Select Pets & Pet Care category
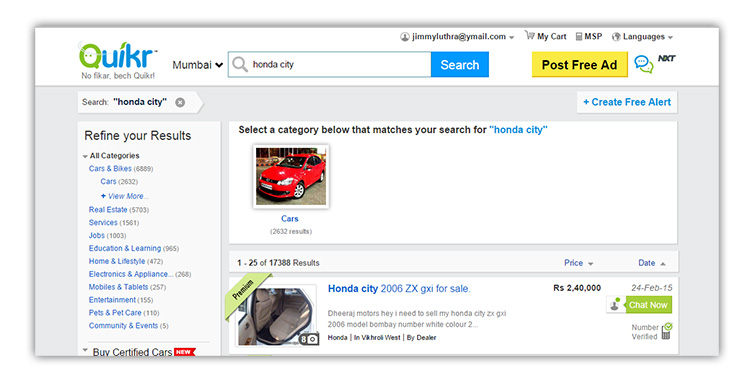This screenshot has width=750, height=381. 115,313
